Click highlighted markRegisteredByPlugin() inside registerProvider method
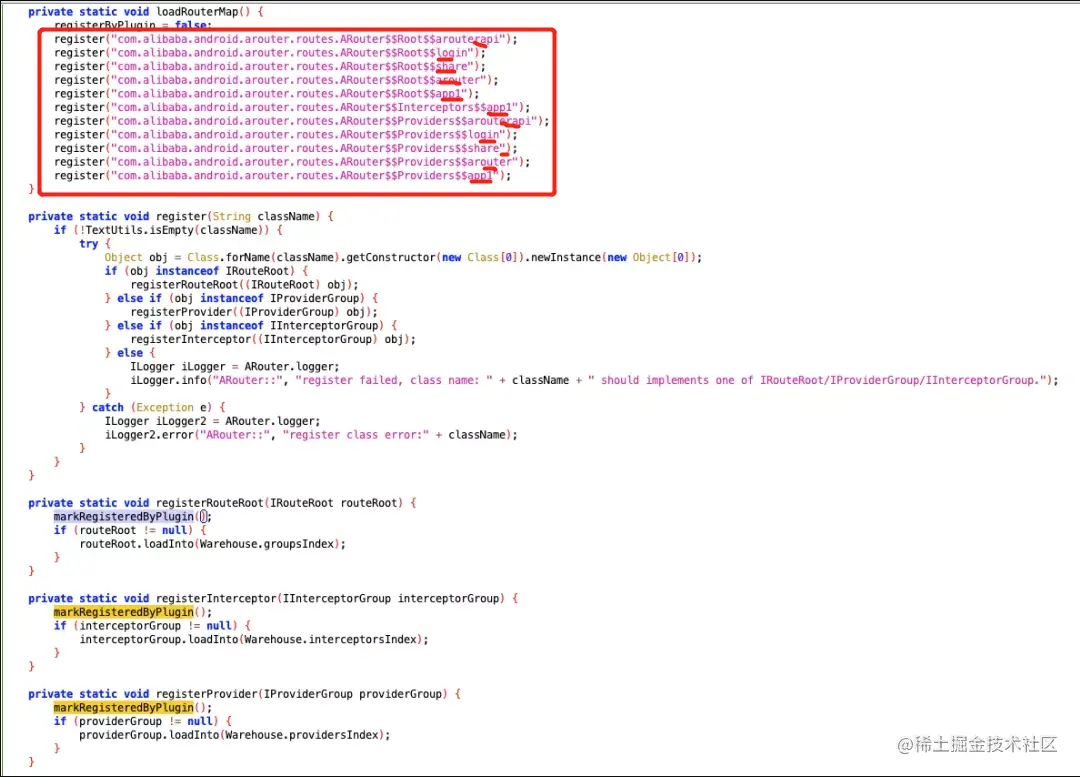The width and height of the screenshot is (1080, 777). (x=133, y=708)
